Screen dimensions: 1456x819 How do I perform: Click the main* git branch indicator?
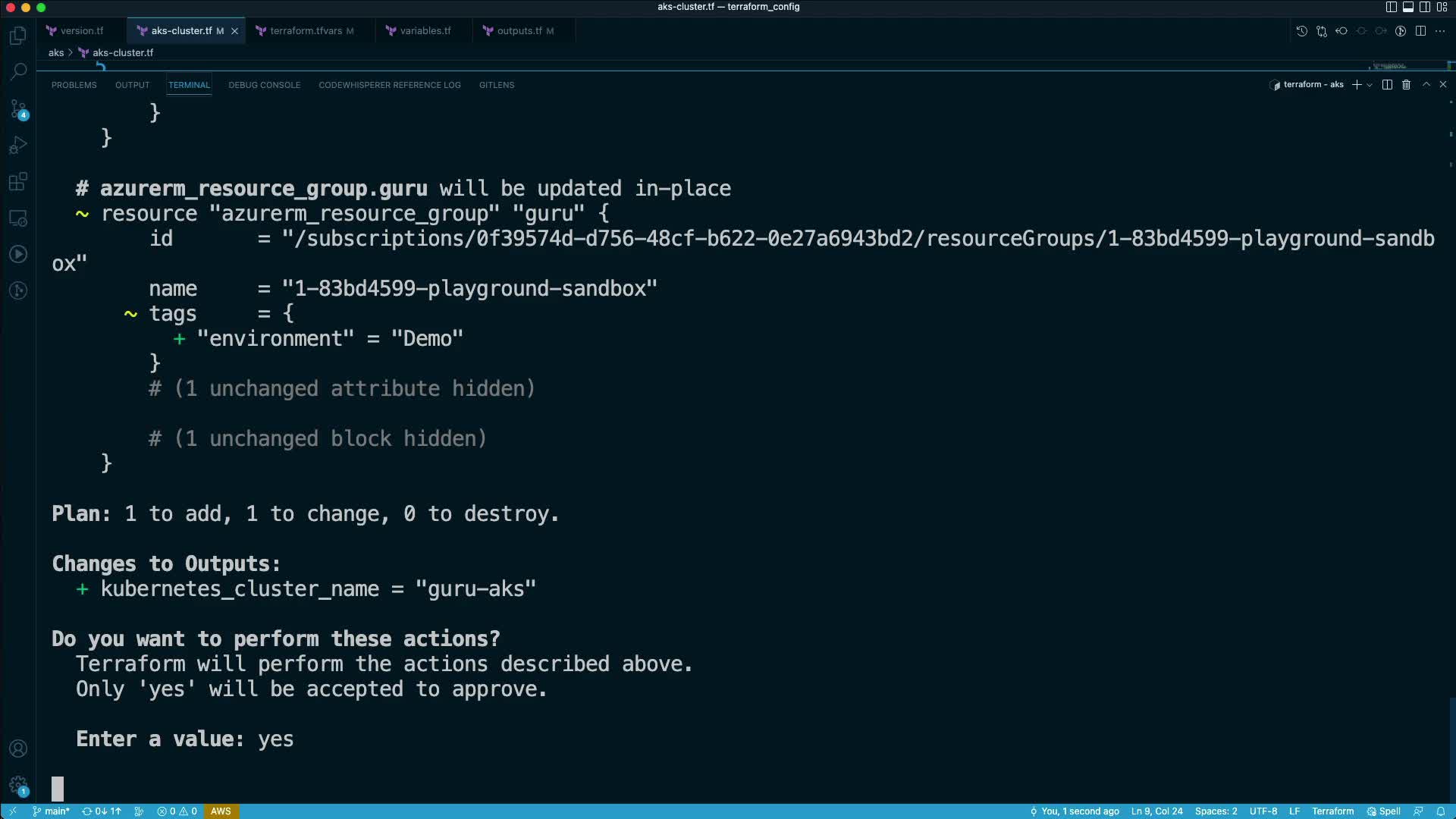(52, 811)
